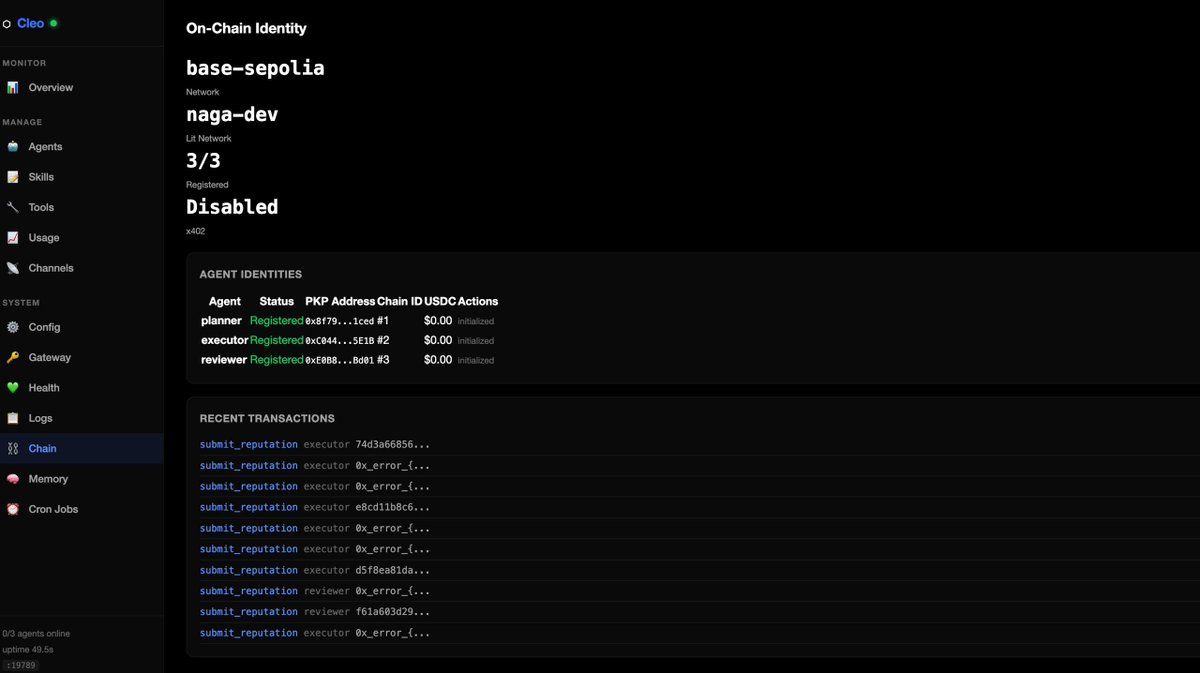Click the AGENT IDENTITIES section title
The height and width of the screenshot is (673, 1200).
point(250,274)
